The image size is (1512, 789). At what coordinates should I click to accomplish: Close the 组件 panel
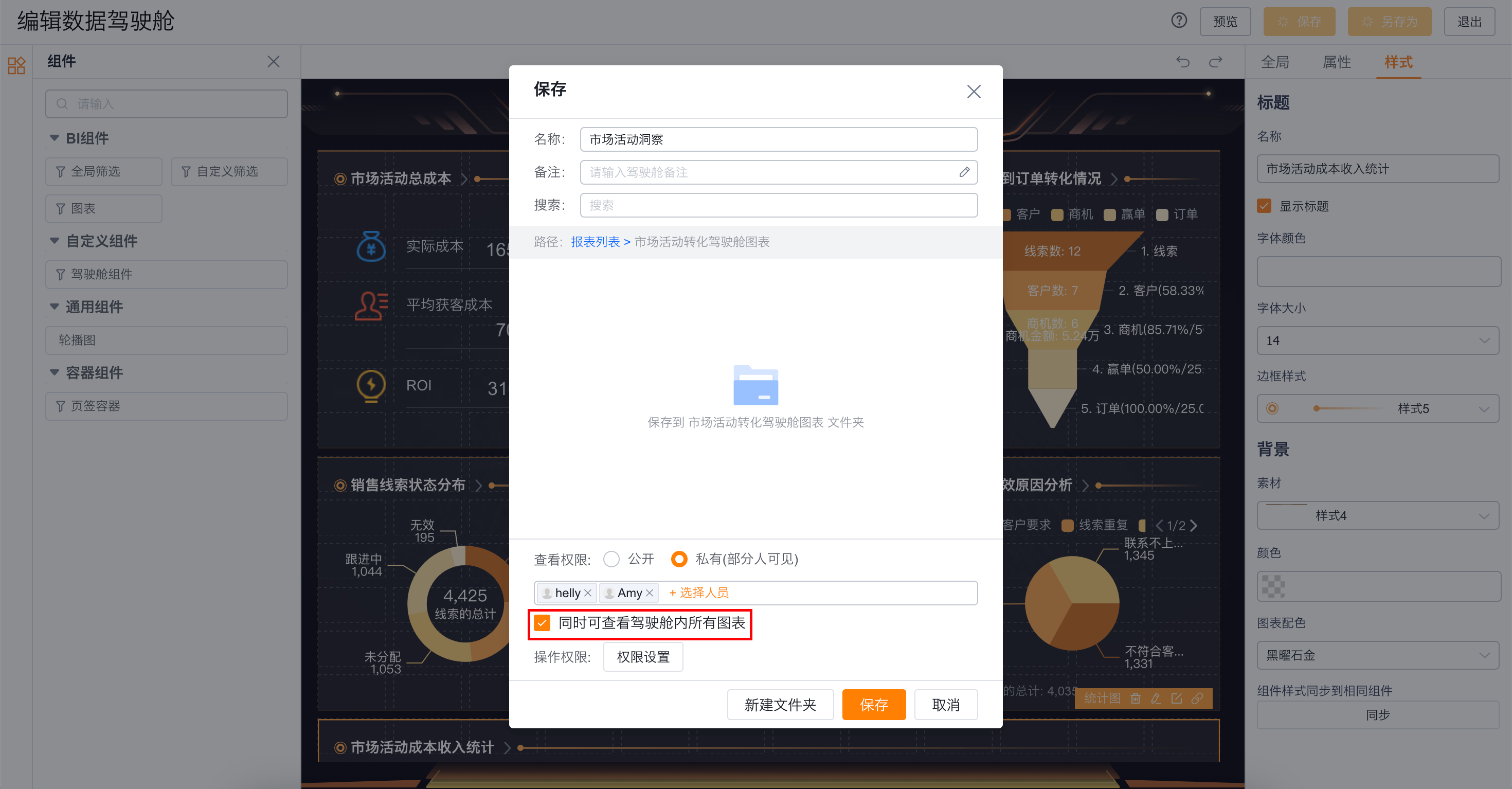coord(274,62)
